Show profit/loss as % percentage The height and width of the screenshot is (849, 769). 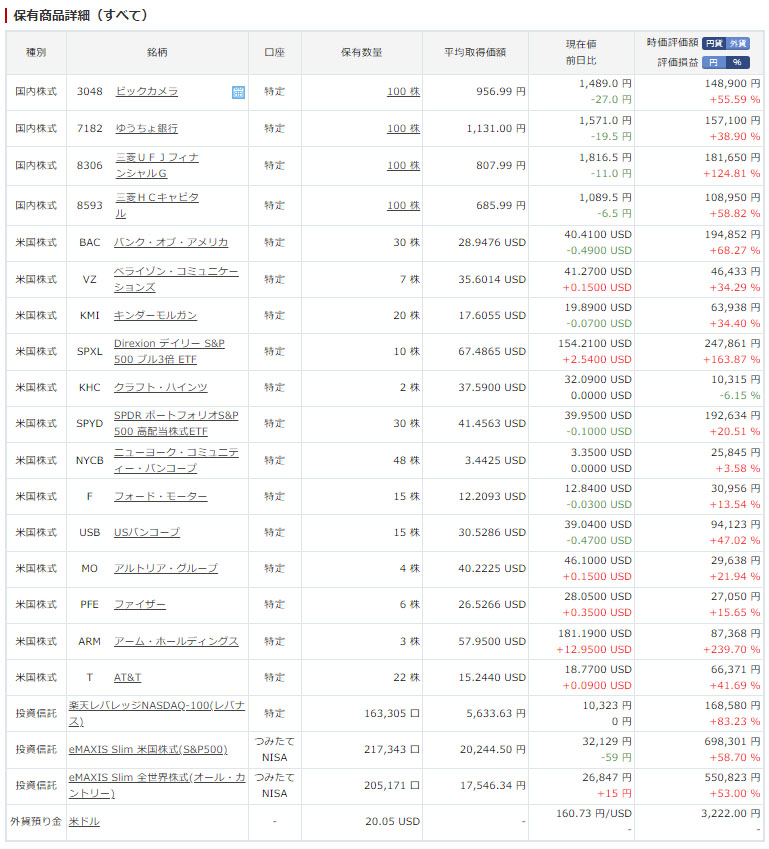(737, 62)
